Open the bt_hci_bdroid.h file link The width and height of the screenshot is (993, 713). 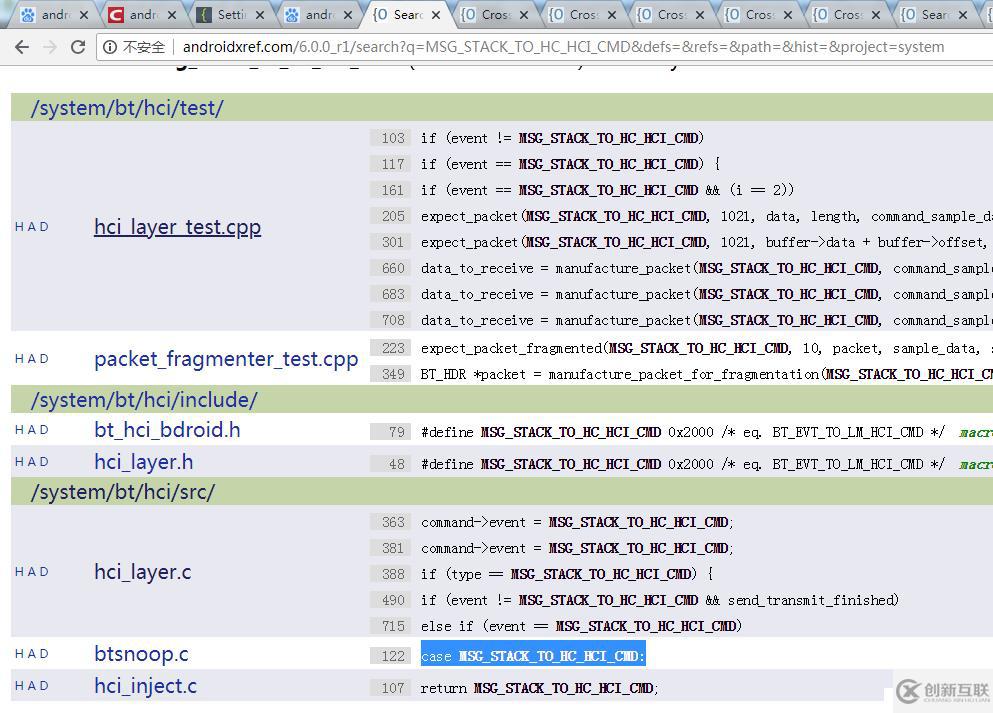tap(167, 430)
